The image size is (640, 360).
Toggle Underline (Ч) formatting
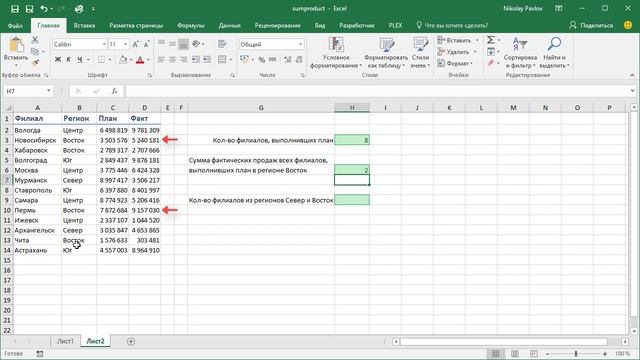pyautogui.click(x=80, y=60)
